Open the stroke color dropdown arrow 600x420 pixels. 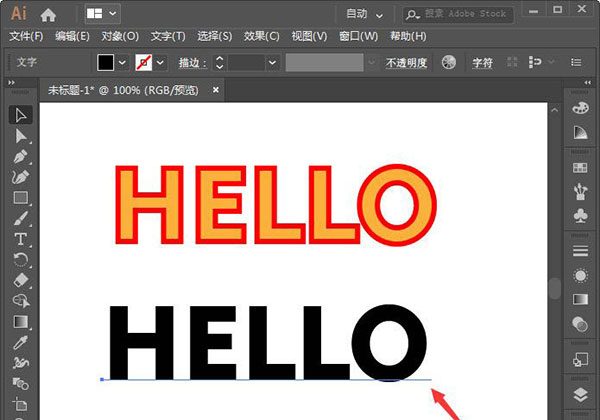click(x=160, y=62)
